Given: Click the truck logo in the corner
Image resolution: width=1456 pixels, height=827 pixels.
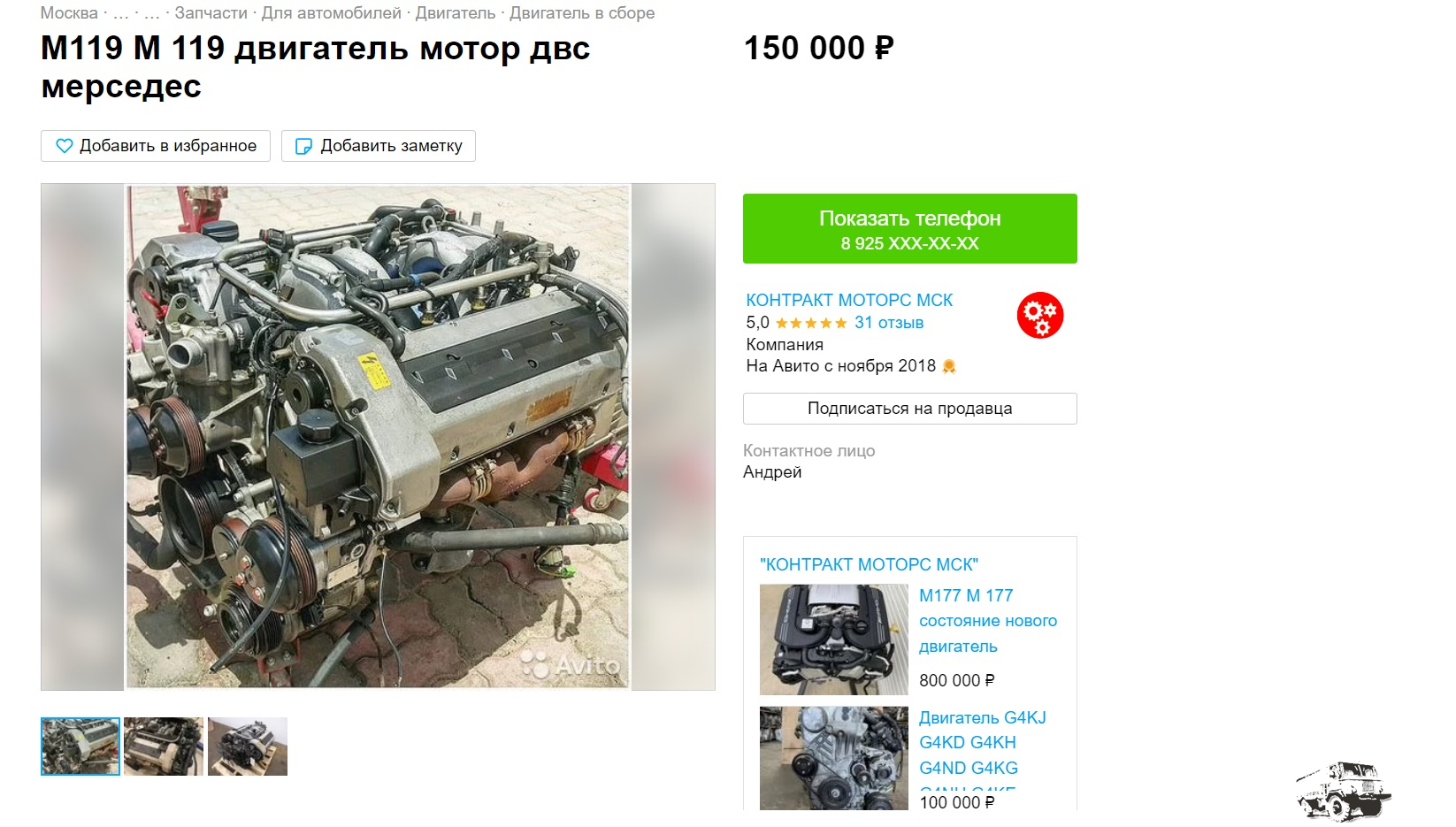Looking at the screenshot, I should pyautogui.click(x=1344, y=789).
